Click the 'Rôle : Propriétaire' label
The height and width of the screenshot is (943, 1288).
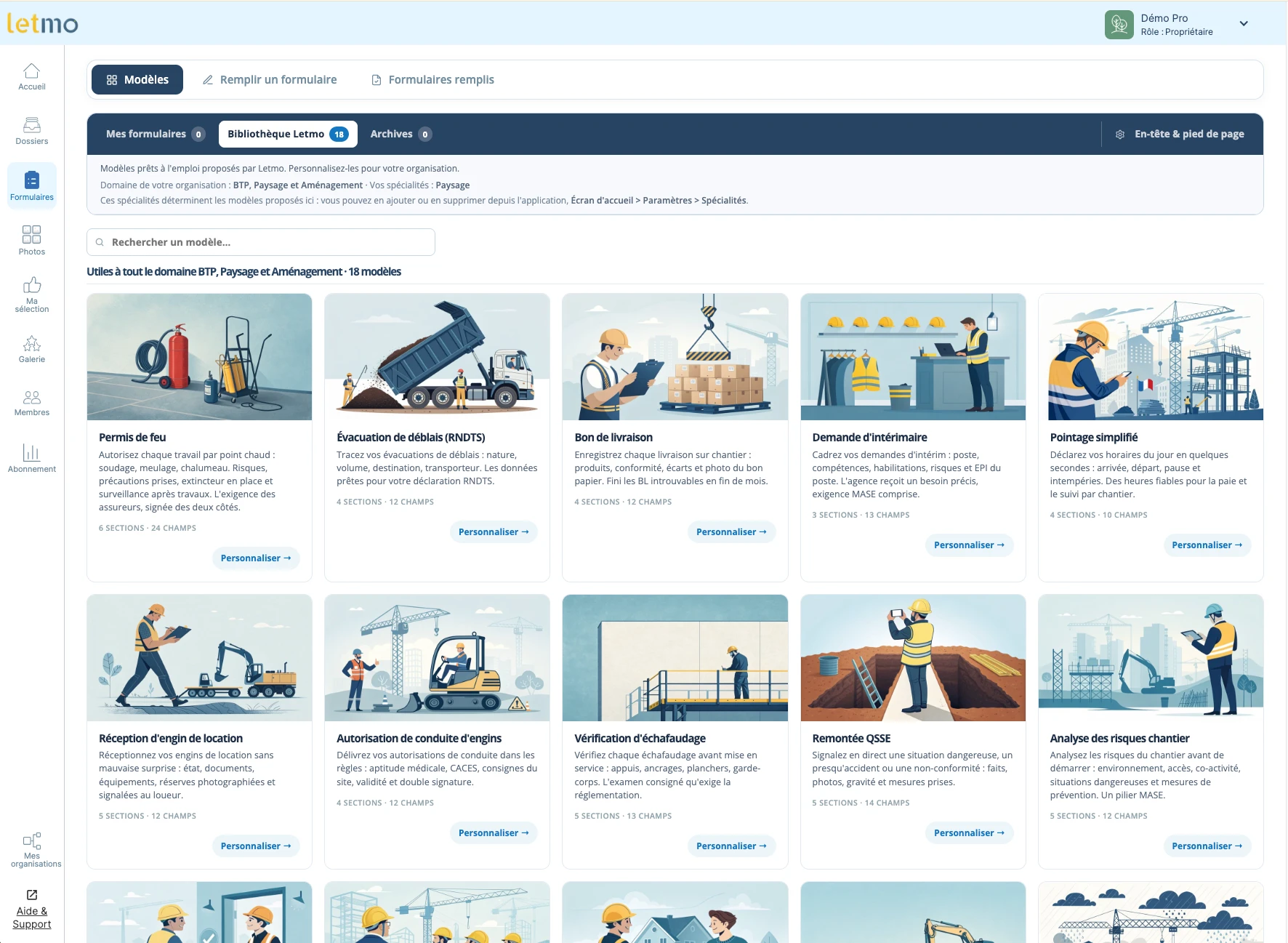click(x=1177, y=32)
